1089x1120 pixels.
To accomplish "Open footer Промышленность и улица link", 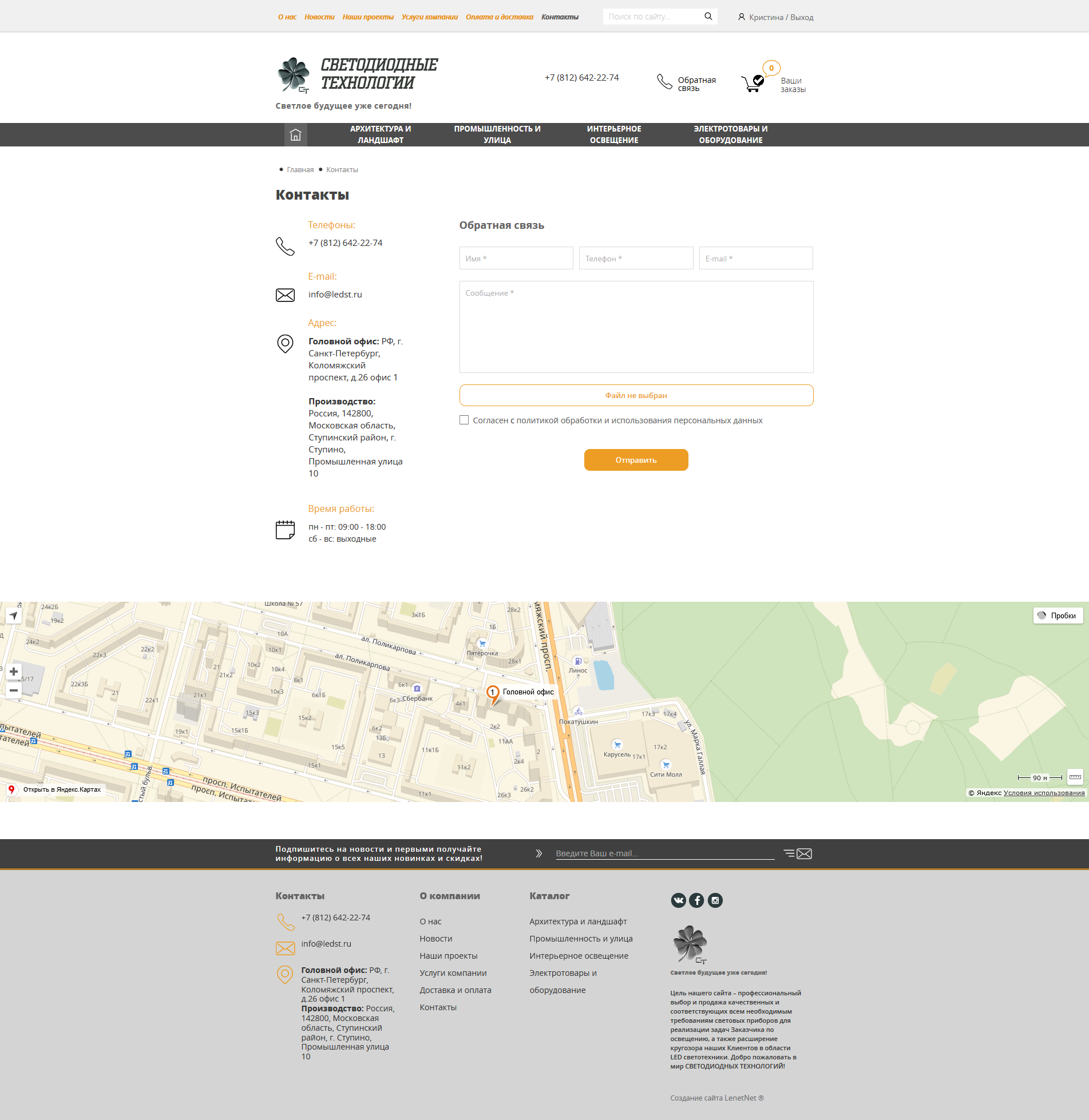I will [581, 939].
